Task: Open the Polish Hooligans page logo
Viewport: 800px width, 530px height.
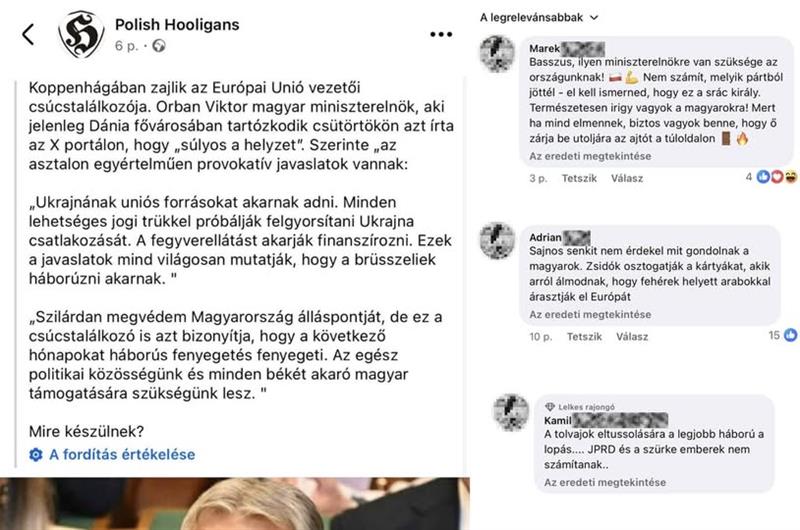Action: point(81,35)
